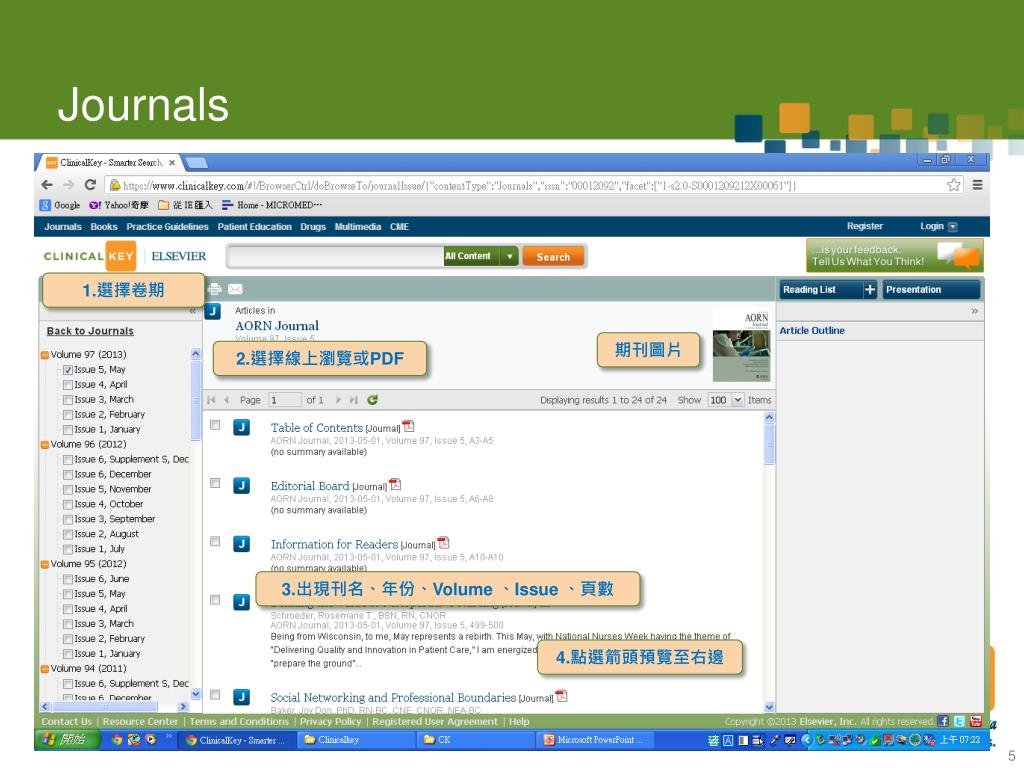This screenshot has height=768, width=1024.
Task: Click the search text field
Action: tap(336, 257)
